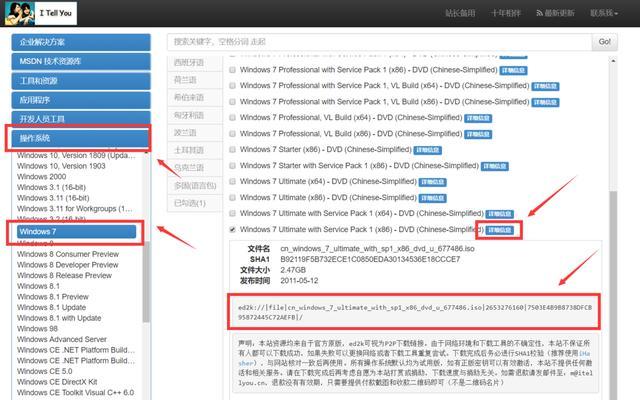Open 详细信息 for Windows 7 Ultimate (x64)
Image resolution: width=640 pixels, height=400 pixels.
pos(432,182)
